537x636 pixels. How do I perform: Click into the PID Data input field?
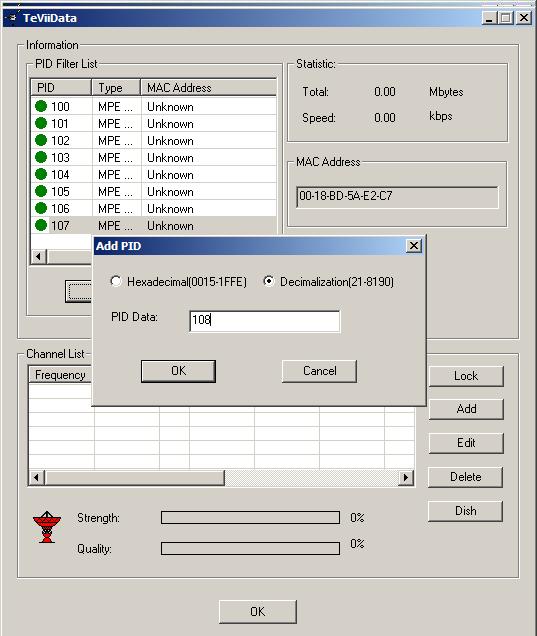264,321
